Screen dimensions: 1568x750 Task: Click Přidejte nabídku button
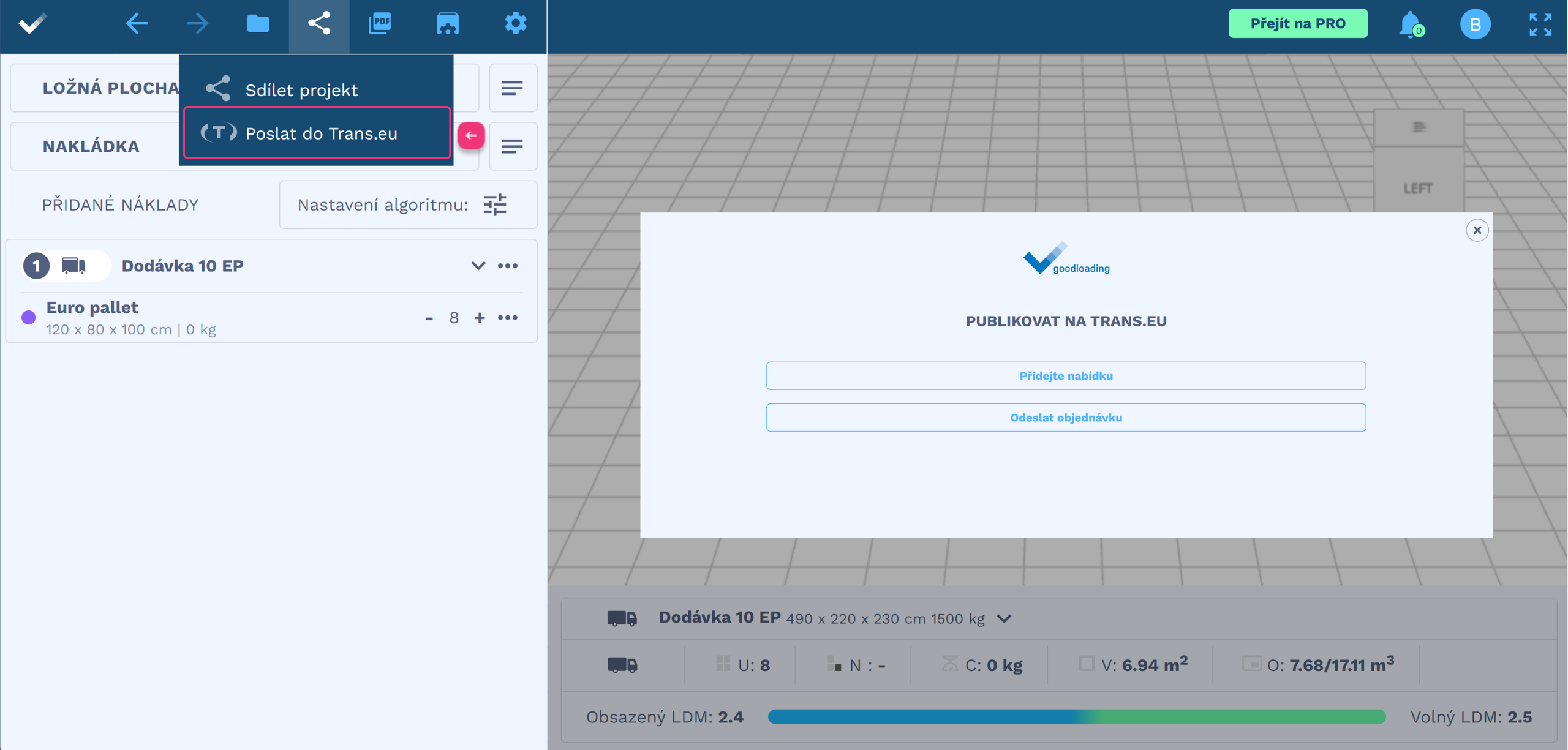click(x=1065, y=376)
